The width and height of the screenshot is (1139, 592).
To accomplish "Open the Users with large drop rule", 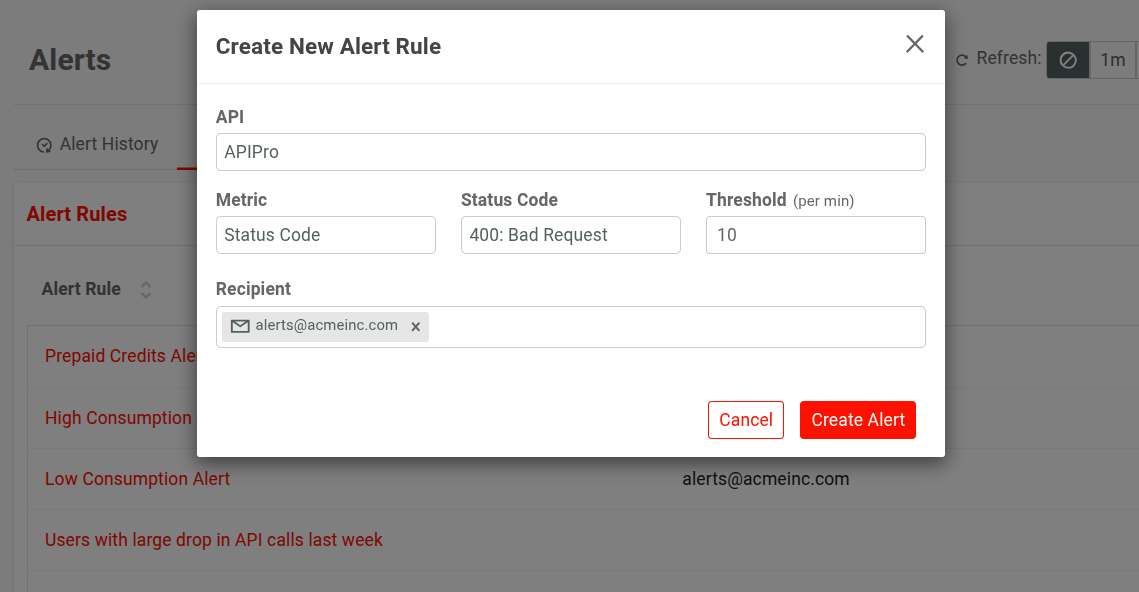I will click(213, 539).
